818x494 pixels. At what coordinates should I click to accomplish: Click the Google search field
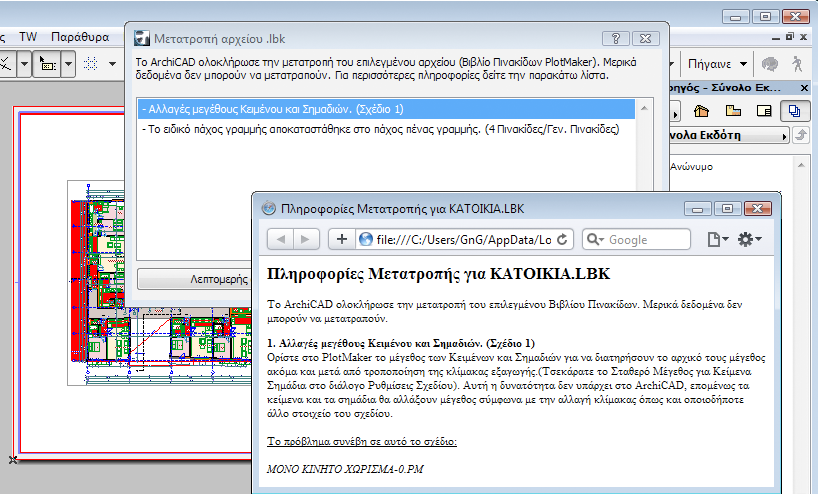pyautogui.click(x=636, y=239)
